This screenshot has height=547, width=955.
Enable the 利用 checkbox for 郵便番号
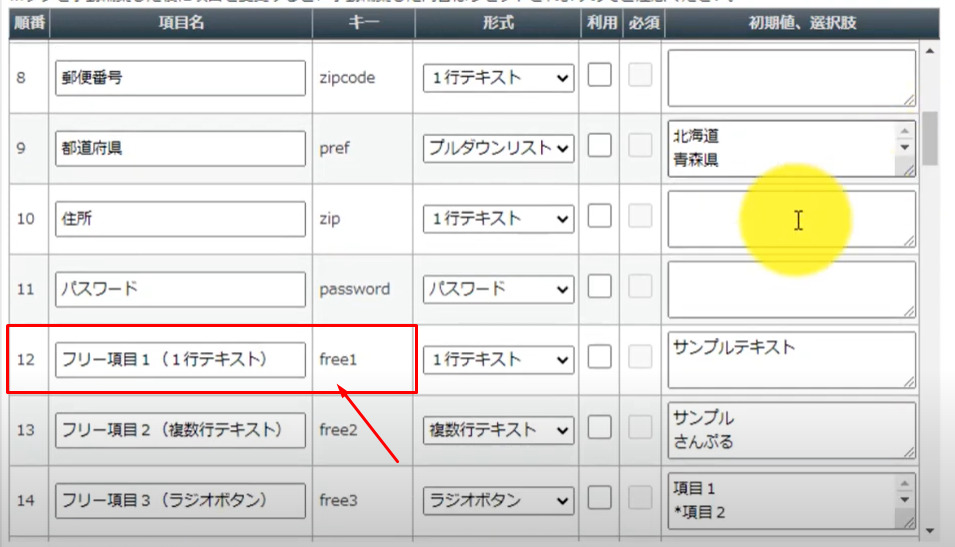click(600, 76)
